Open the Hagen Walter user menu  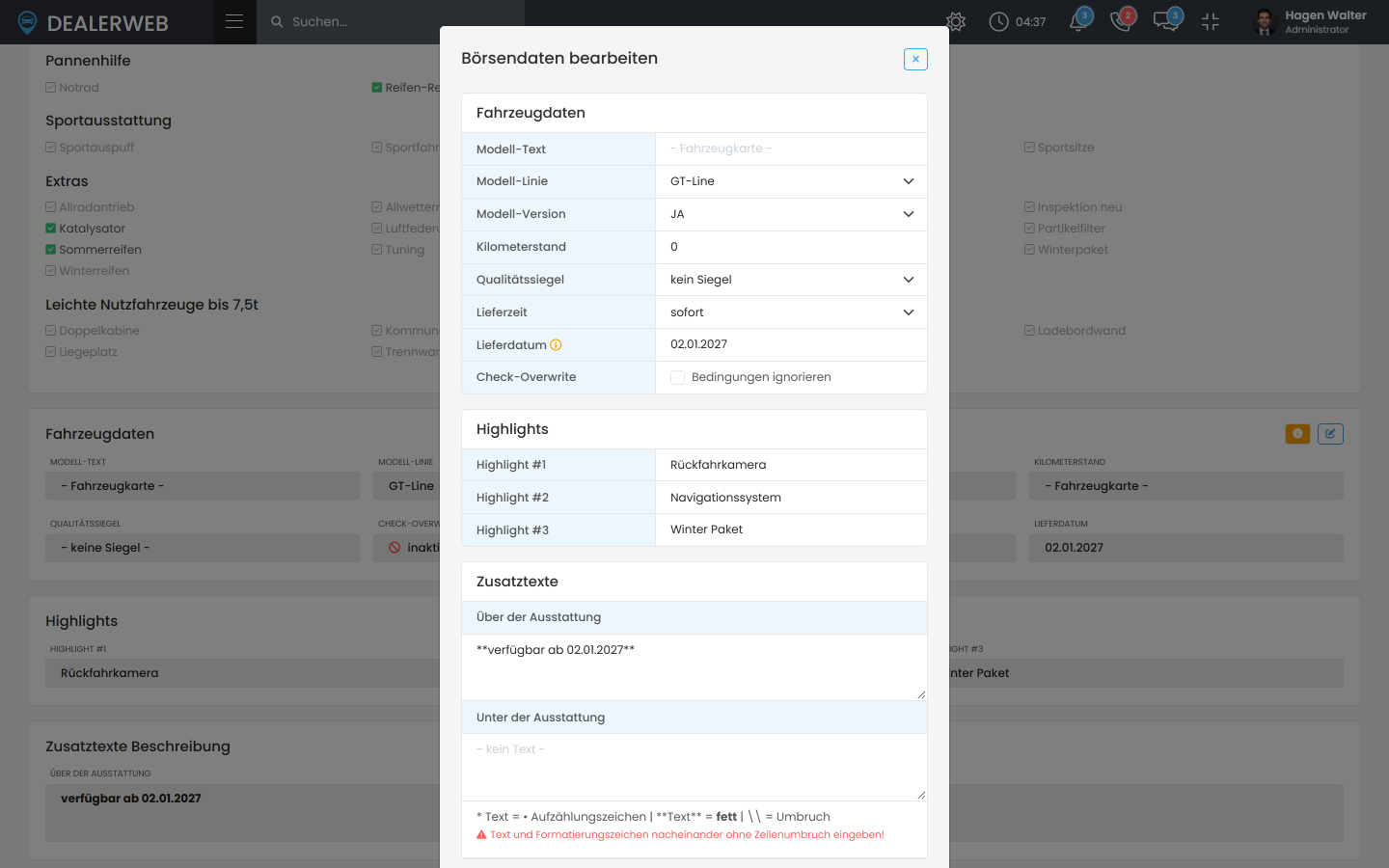(x=1310, y=21)
